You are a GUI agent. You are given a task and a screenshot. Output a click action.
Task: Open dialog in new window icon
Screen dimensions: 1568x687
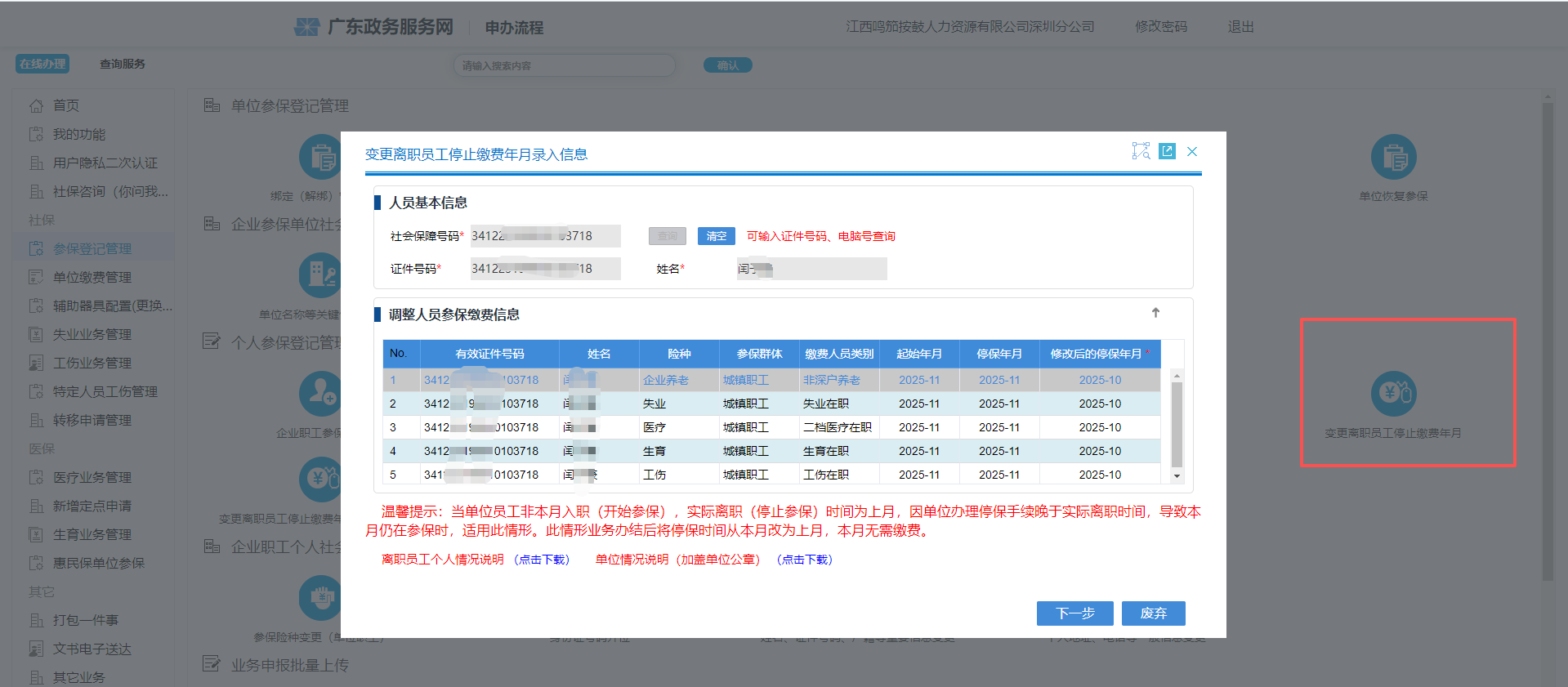pos(1167,151)
